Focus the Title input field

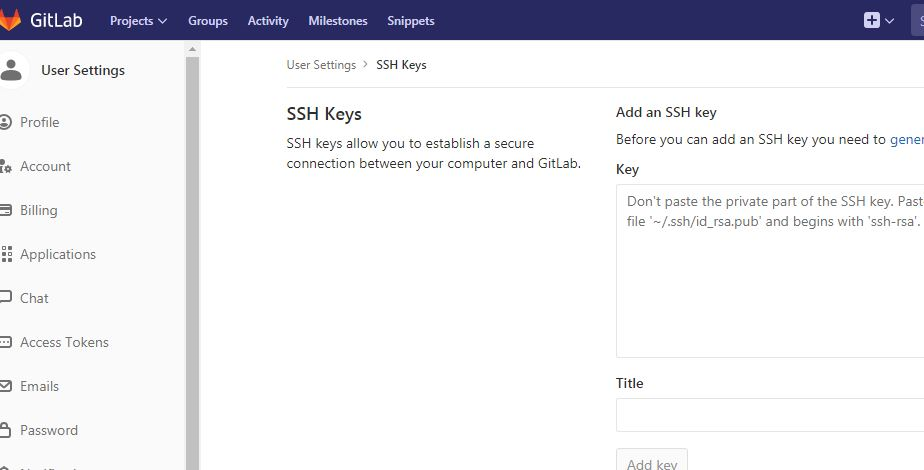[770, 415]
